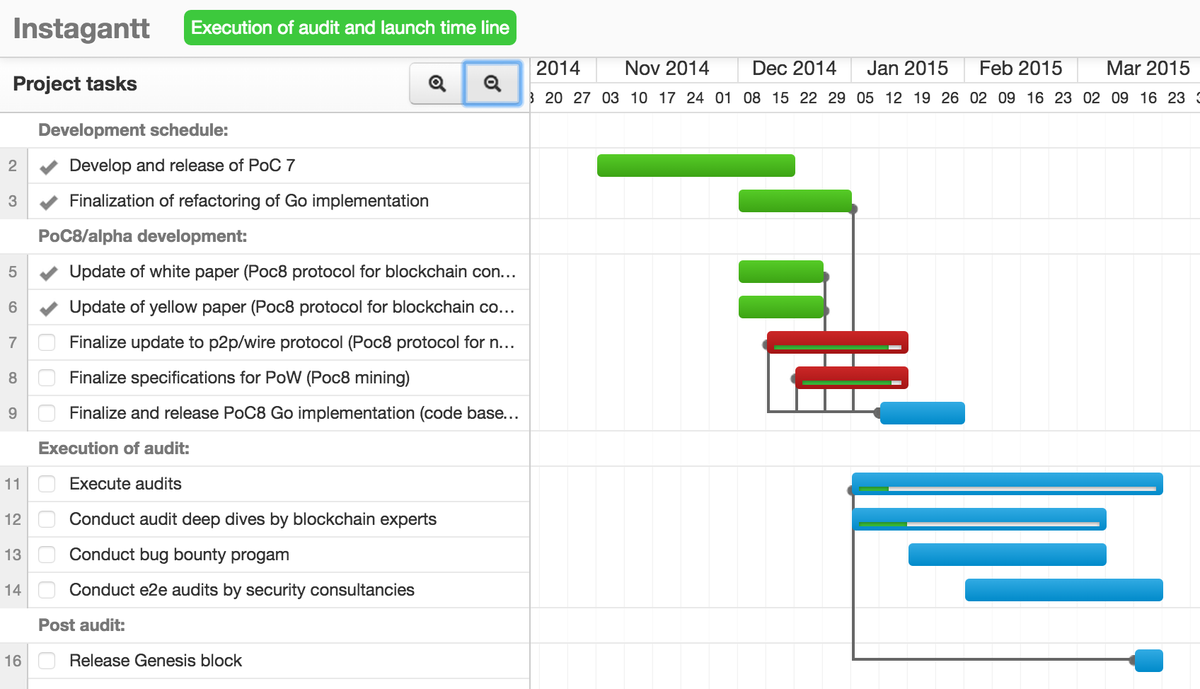Select task Update of white paper

pyautogui.click(x=293, y=272)
